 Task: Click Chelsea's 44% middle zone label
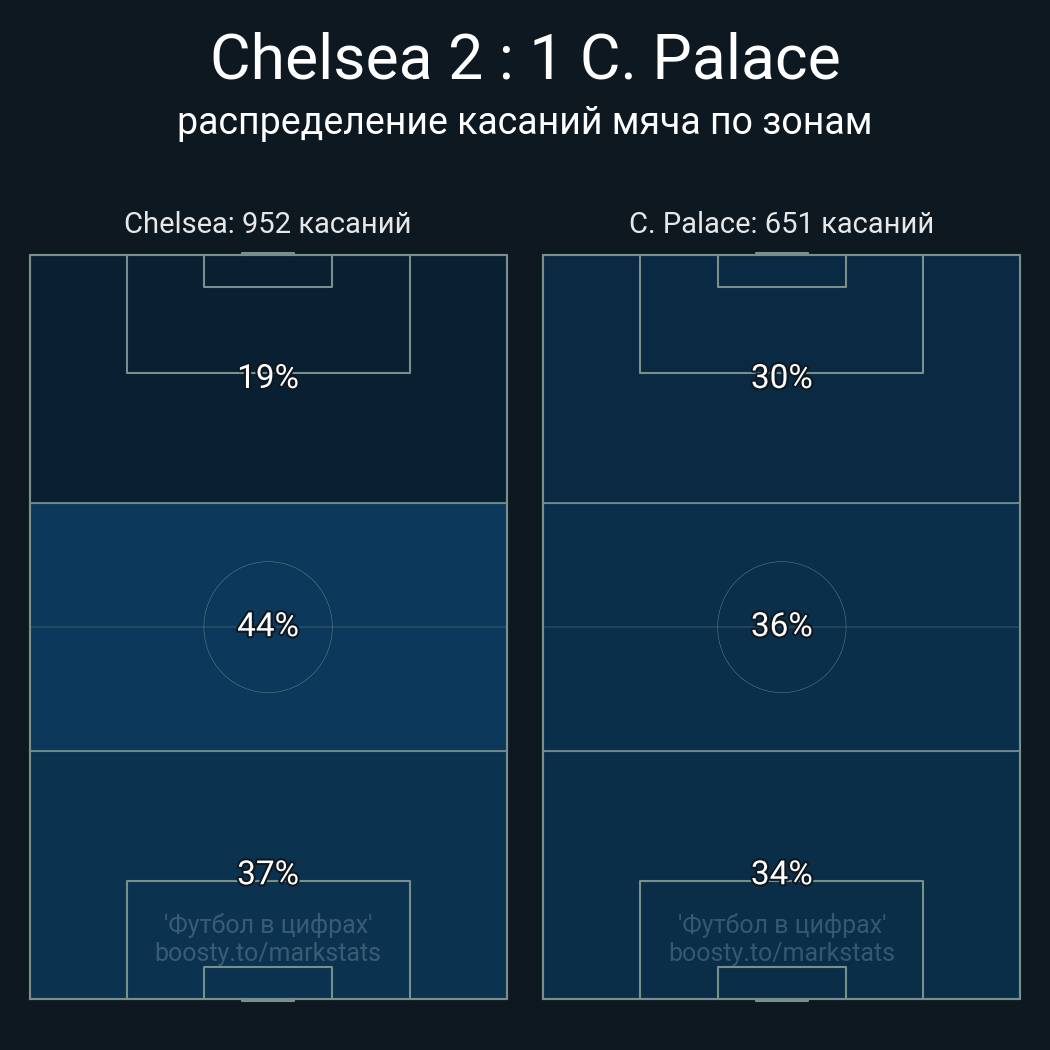pos(268,625)
